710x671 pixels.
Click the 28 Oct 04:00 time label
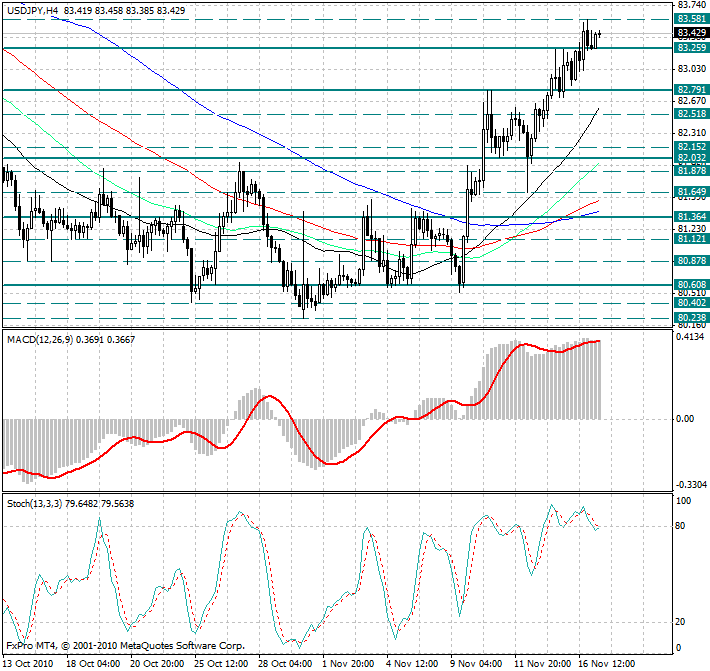click(286, 664)
